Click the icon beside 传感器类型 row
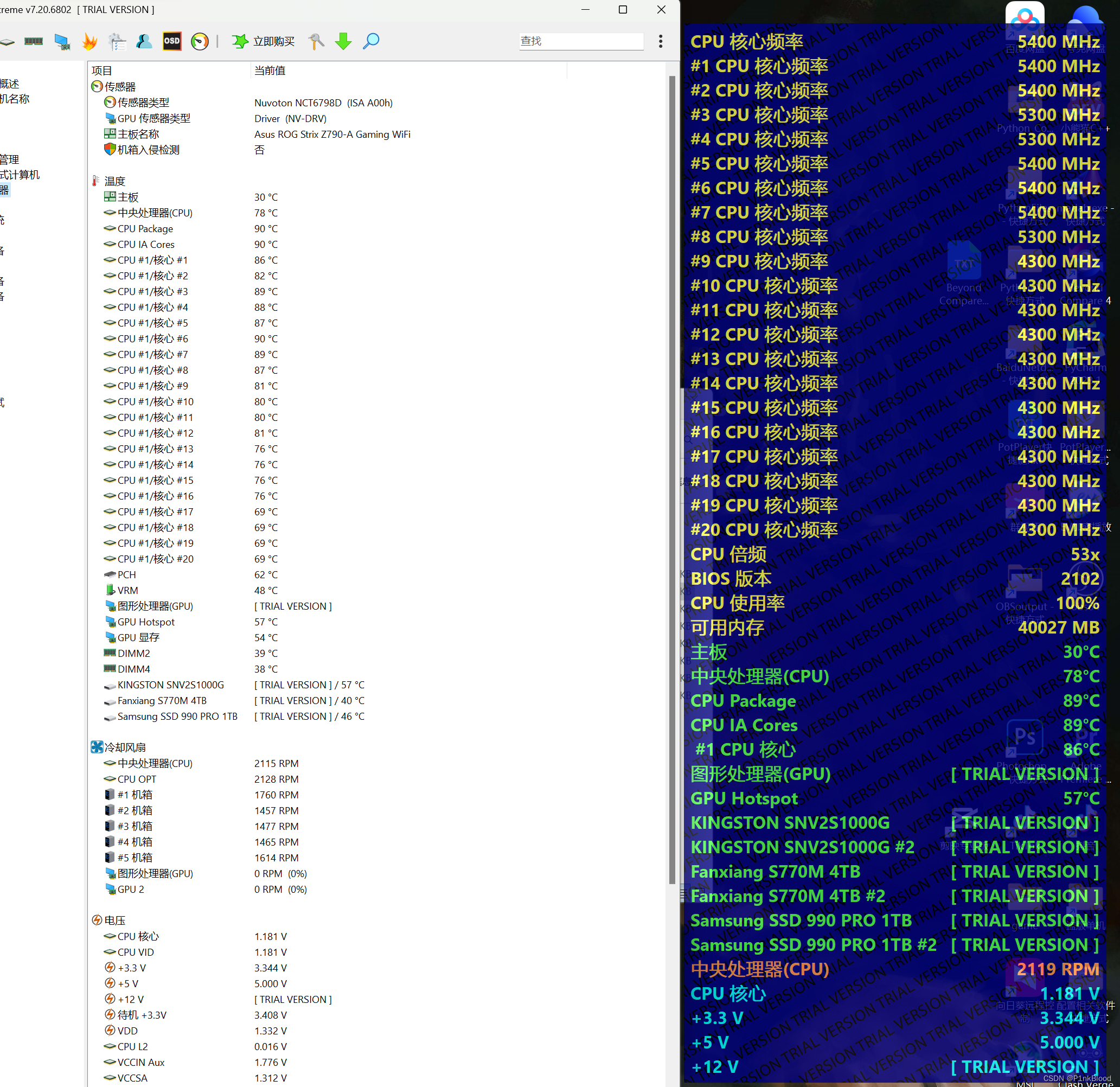This screenshot has height=1087, width=1120. pos(110,103)
